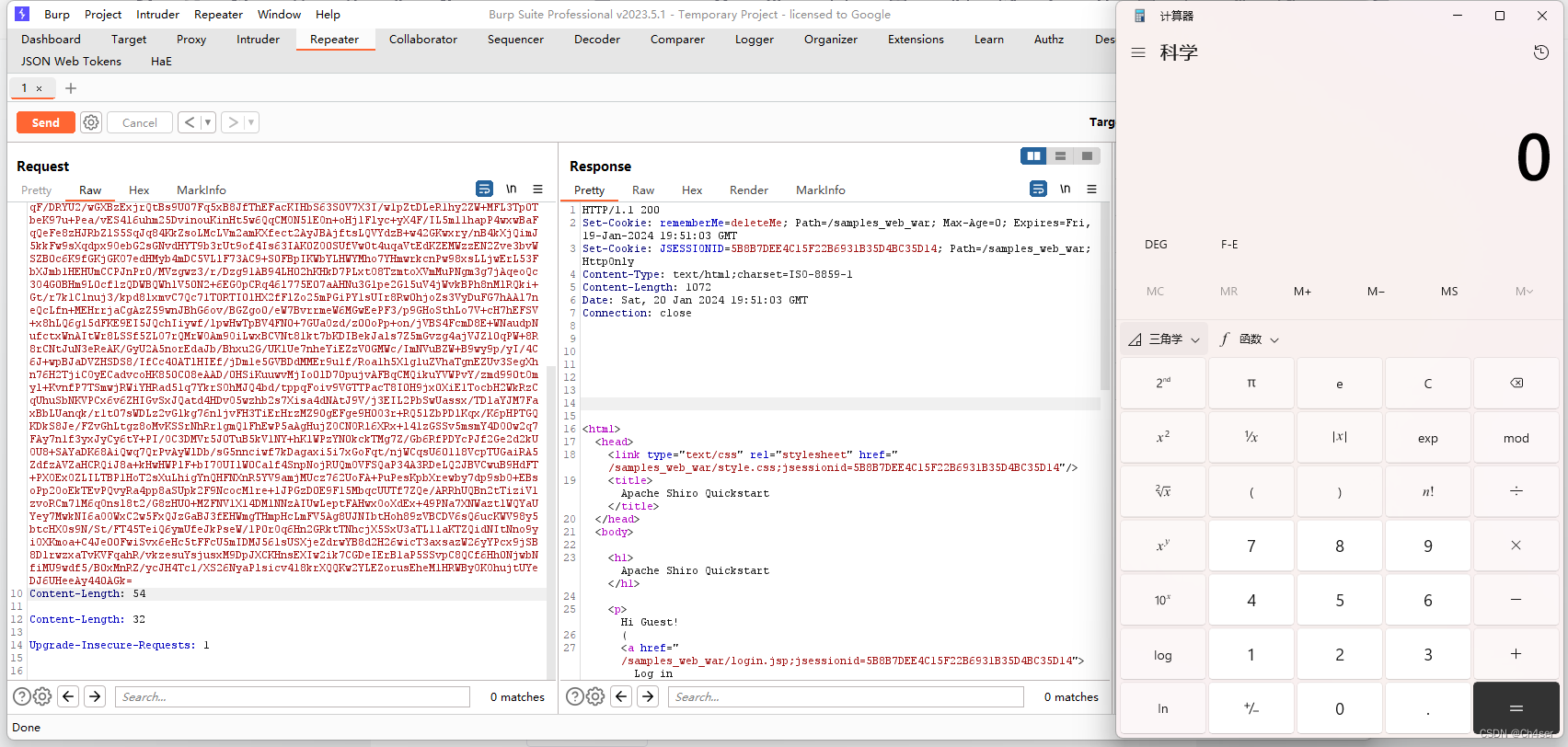Switch Request view to Pretty
1568x747 pixels.
pyautogui.click(x=37, y=190)
